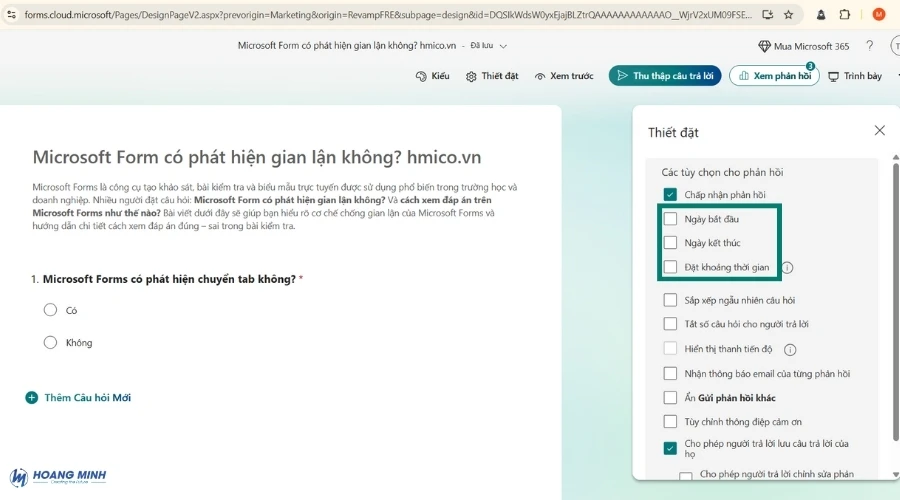Screen dimensions: 900x500
Task: Check Ẩn Gửi phản hồi khác option
Action: (670, 397)
